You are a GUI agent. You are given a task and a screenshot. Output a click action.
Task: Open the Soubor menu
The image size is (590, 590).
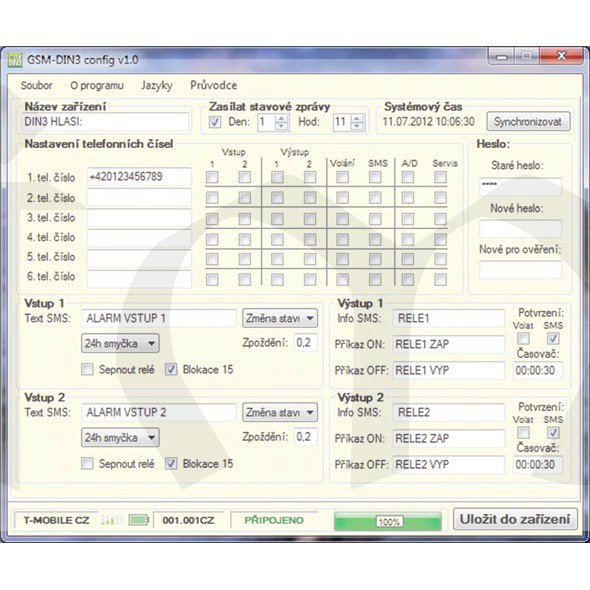tap(36, 85)
